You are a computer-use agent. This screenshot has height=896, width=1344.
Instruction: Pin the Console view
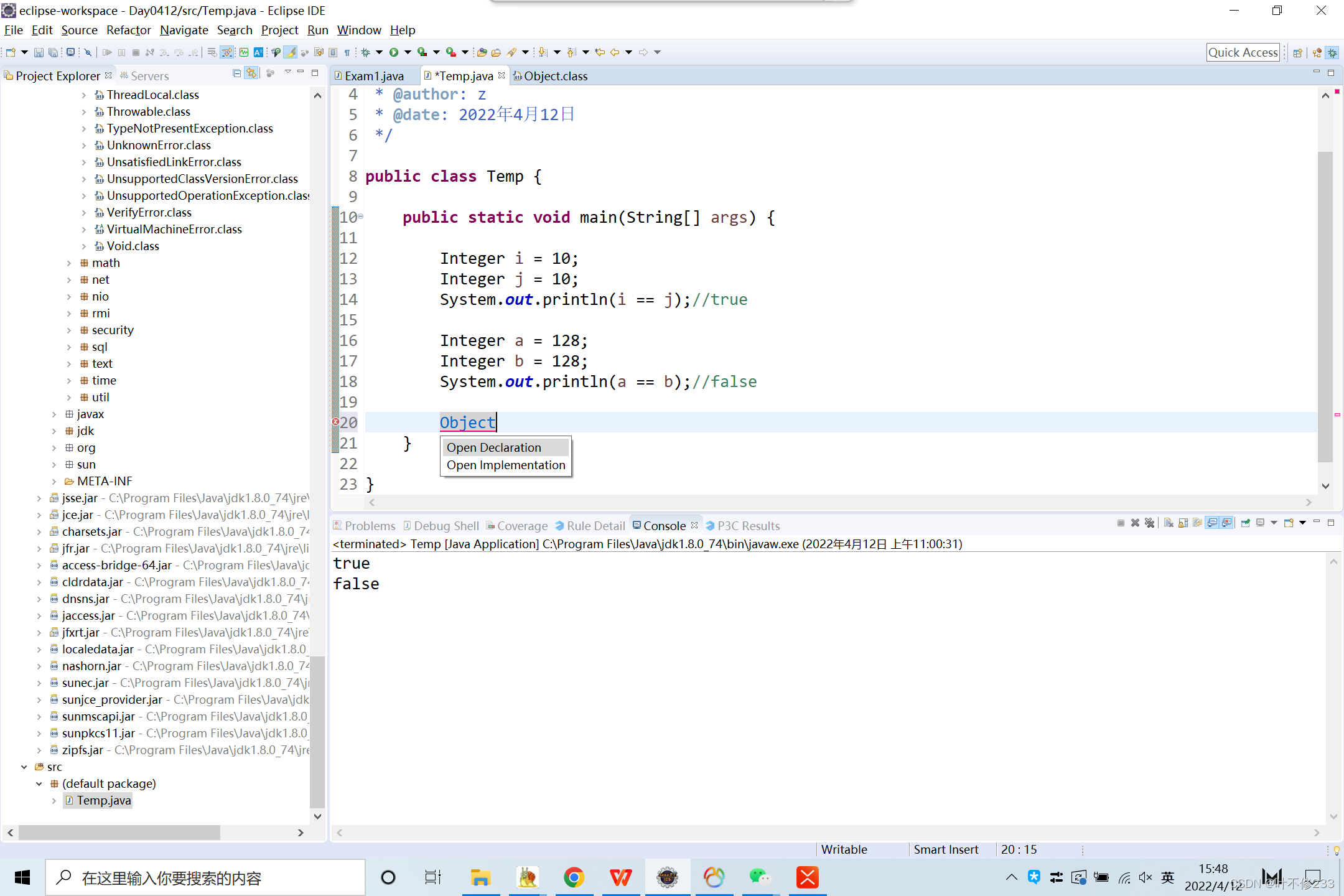click(x=1245, y=523)
